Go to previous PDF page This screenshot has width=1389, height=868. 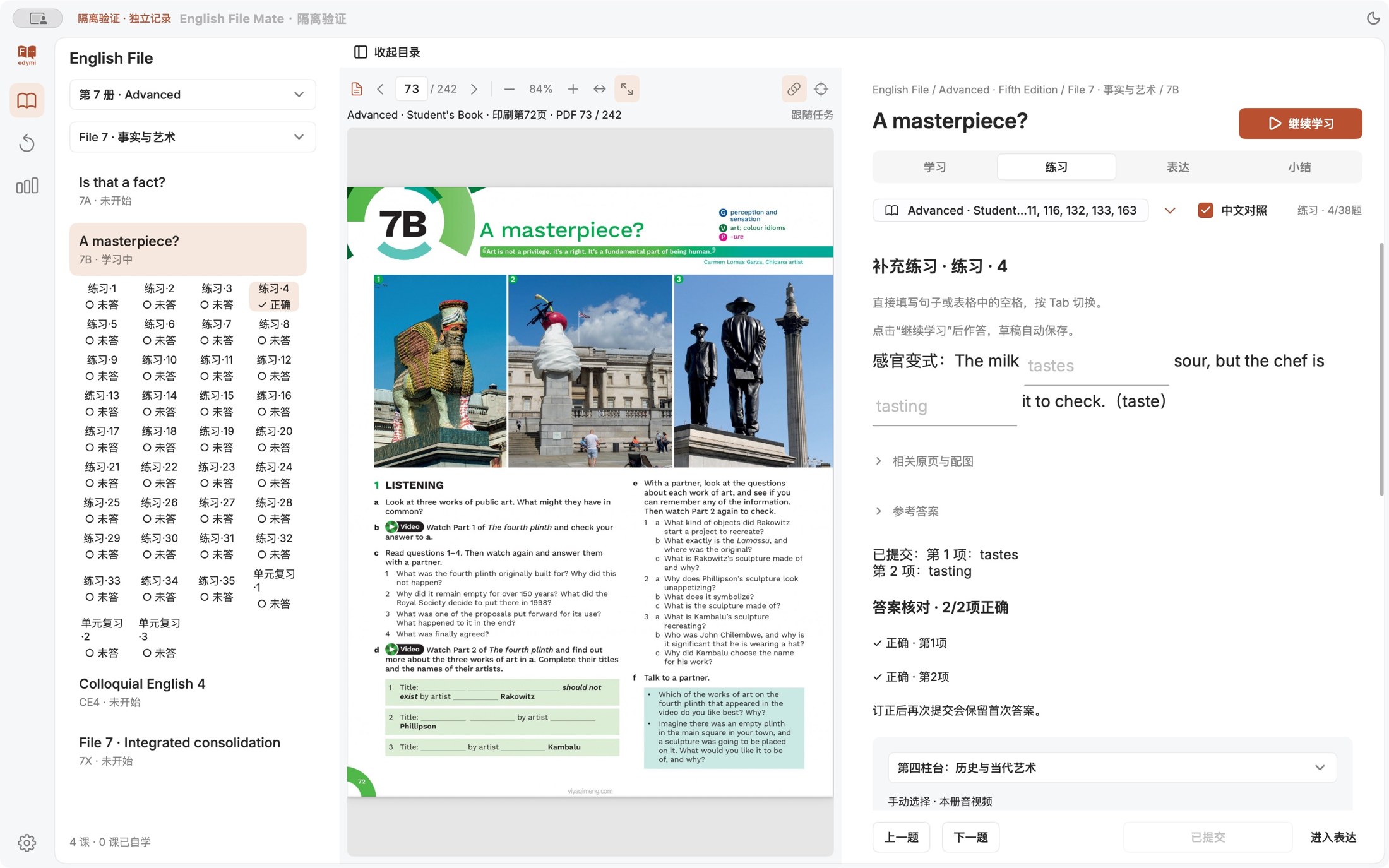[x=380, y=89]
